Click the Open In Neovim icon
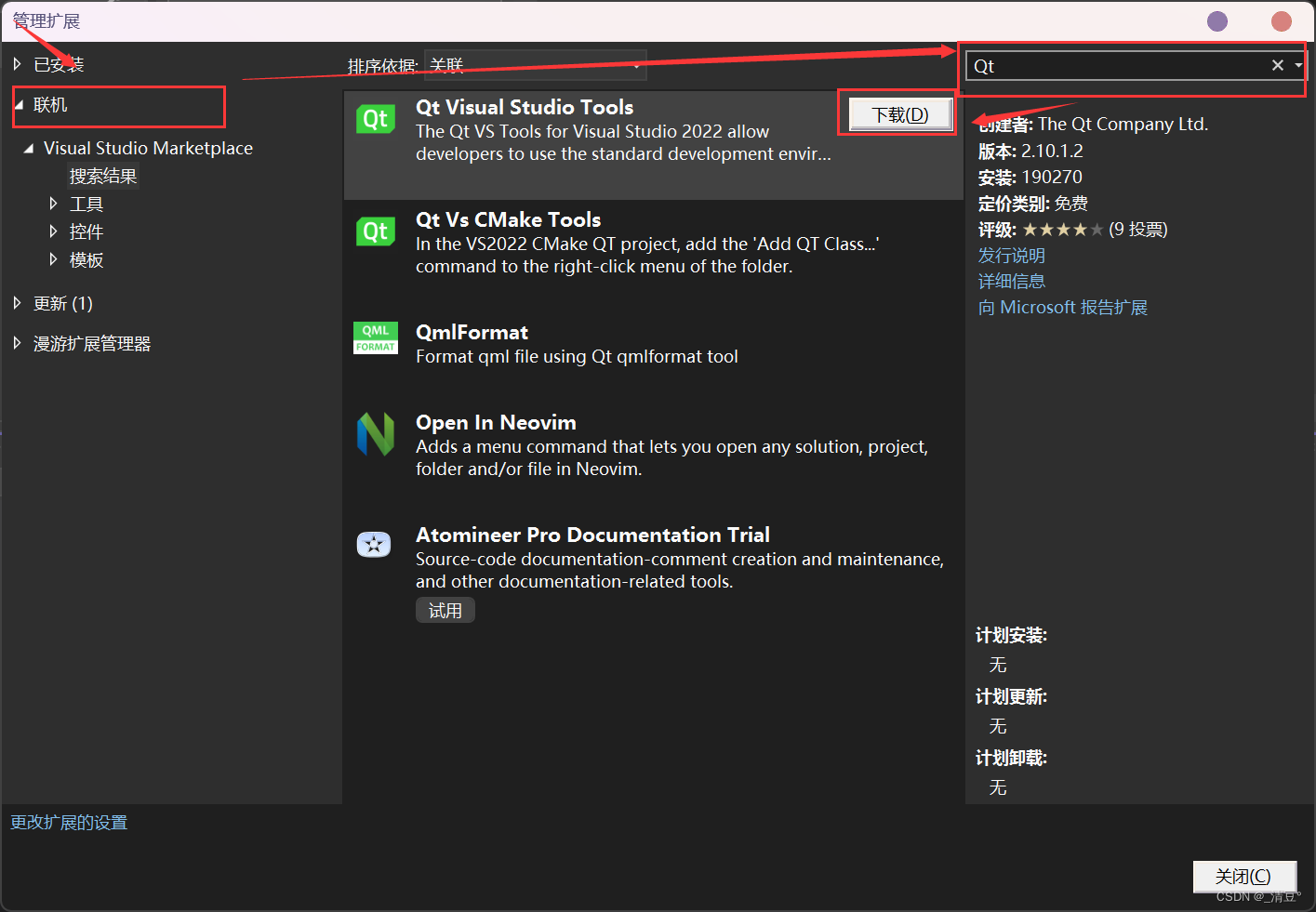1316x912 pixels. 376,434
